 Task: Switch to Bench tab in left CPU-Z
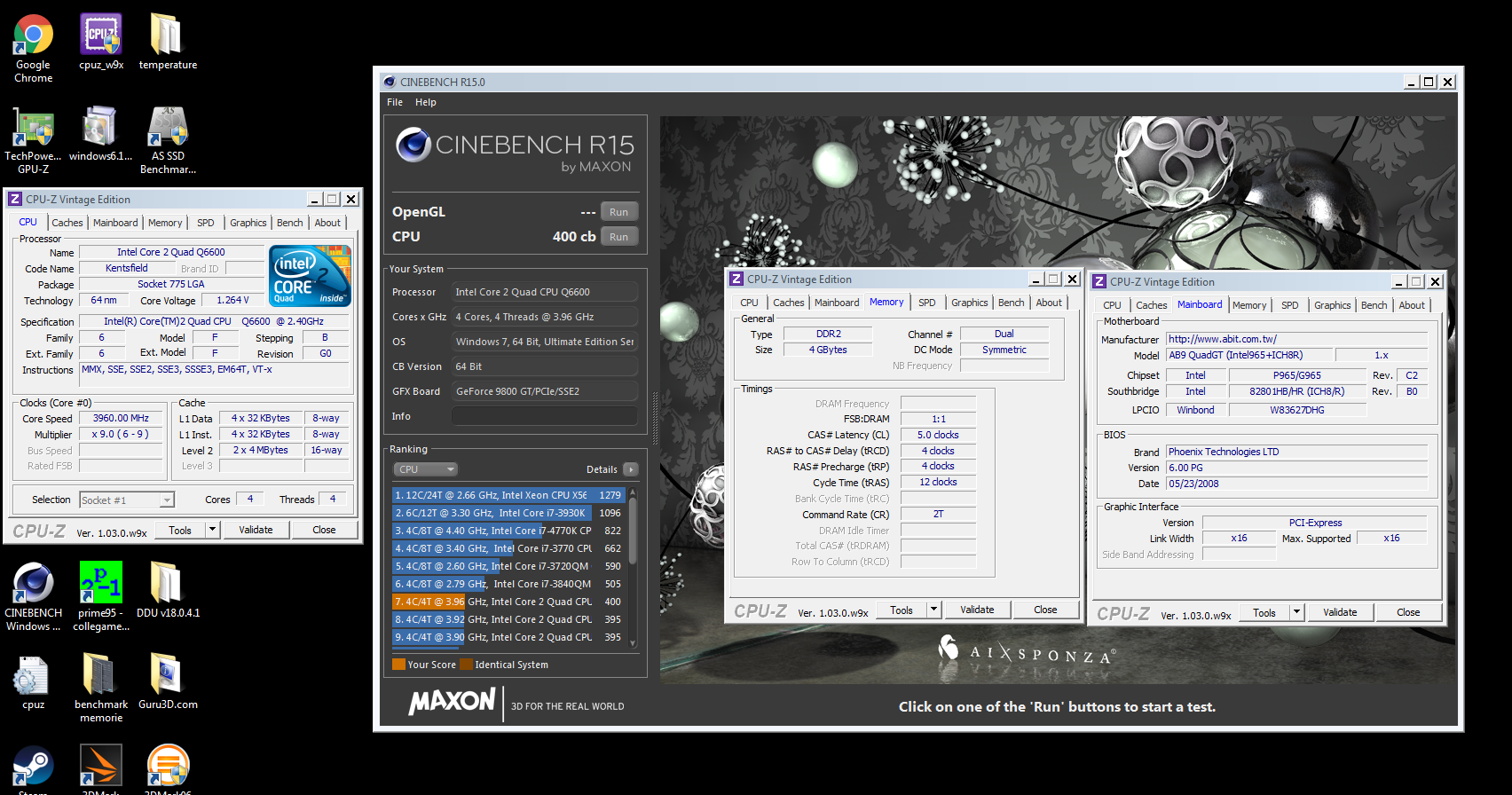[x=289, y=223]
